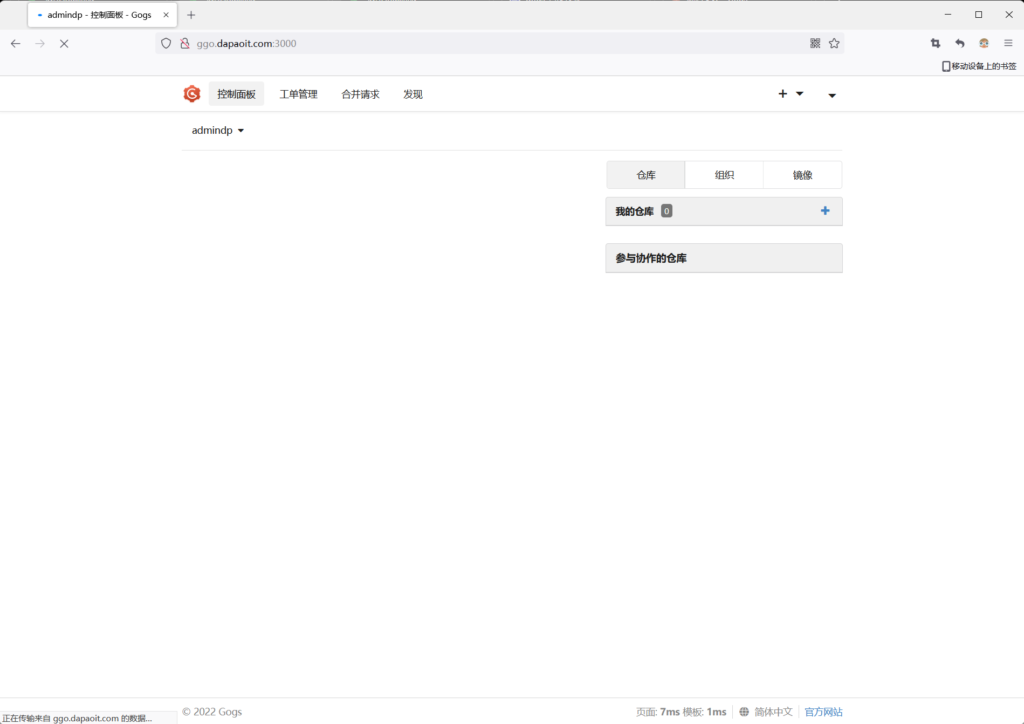Expand the plus create dropdown in navbar
This screenshot has height=724, width=1024.
coord(790,94)
